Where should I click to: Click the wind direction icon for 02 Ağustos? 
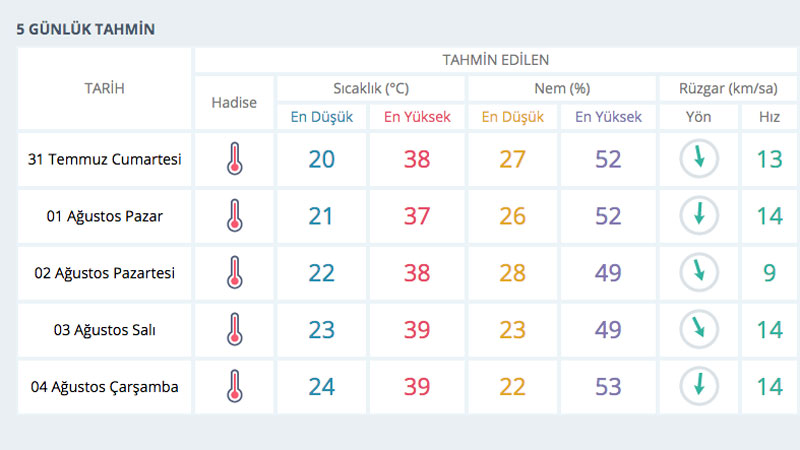[699, 272]
